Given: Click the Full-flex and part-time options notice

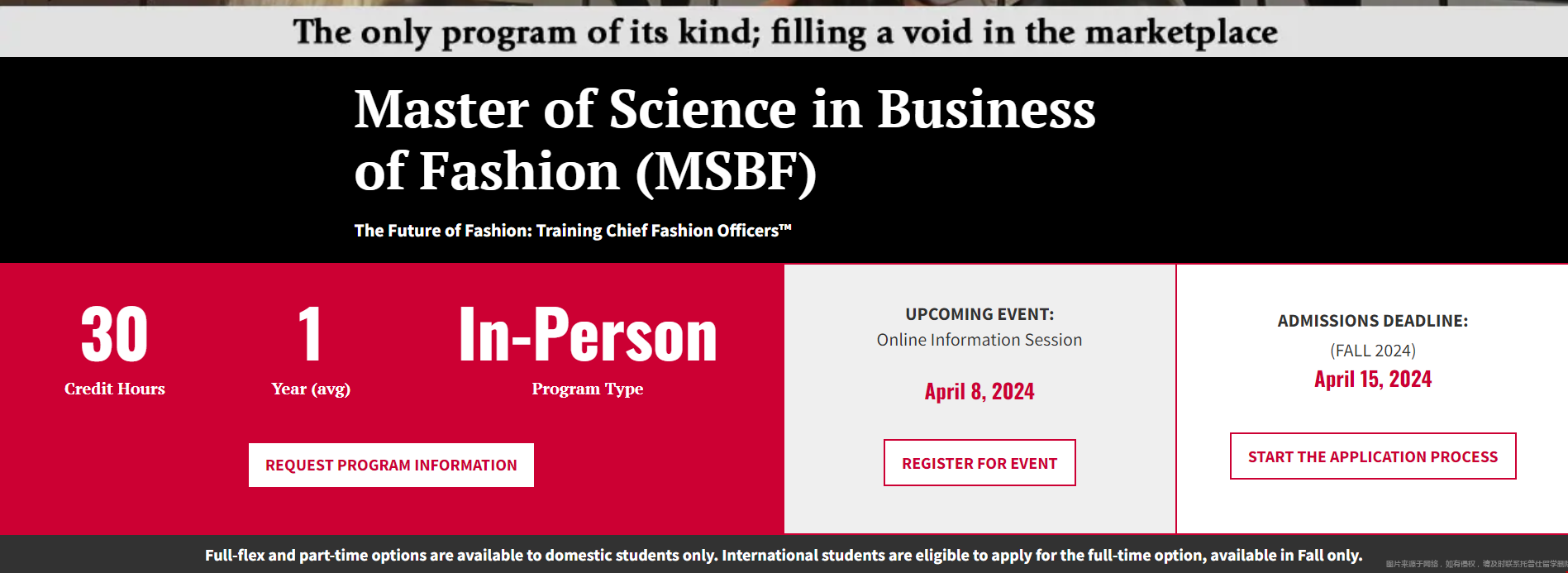Looking at the screenshot, I should 784,555.
